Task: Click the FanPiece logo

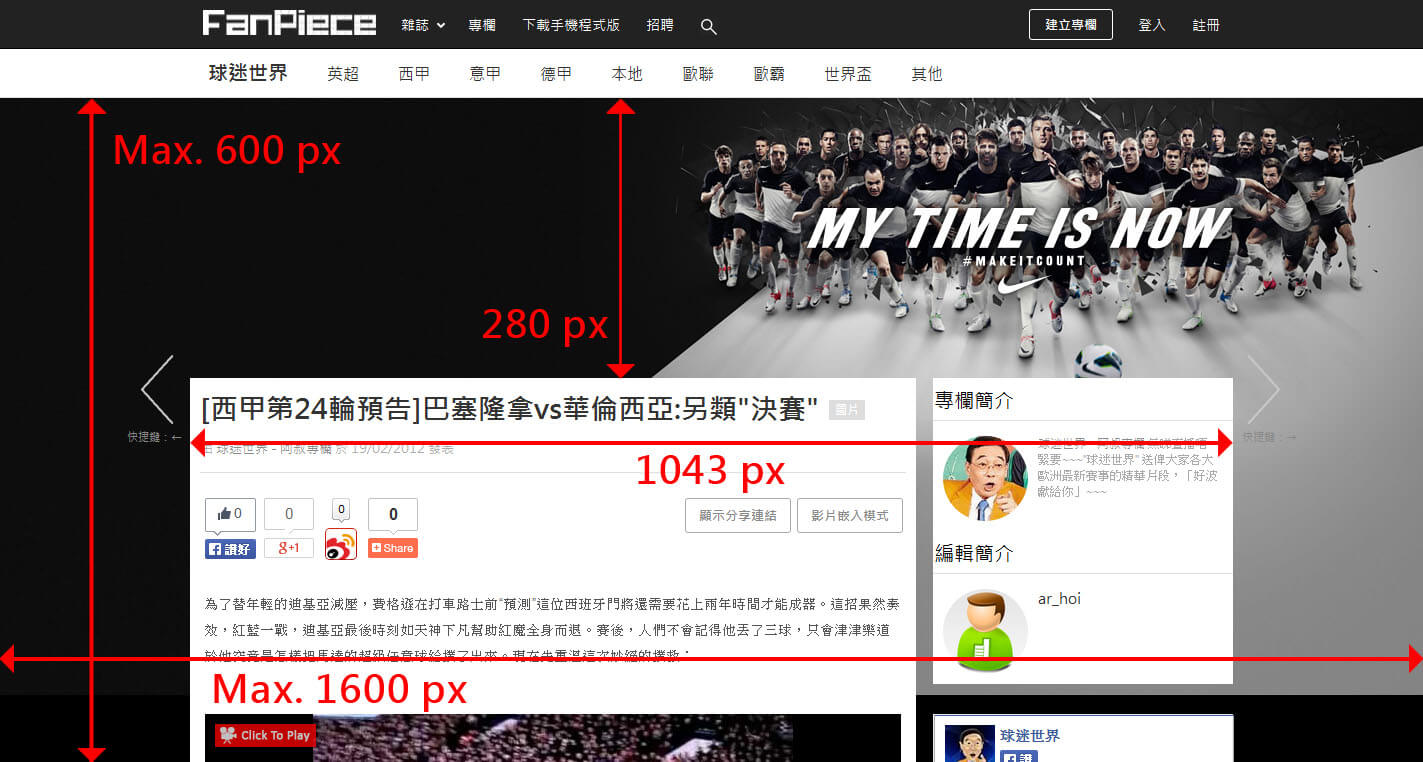Action: [289, 24]
